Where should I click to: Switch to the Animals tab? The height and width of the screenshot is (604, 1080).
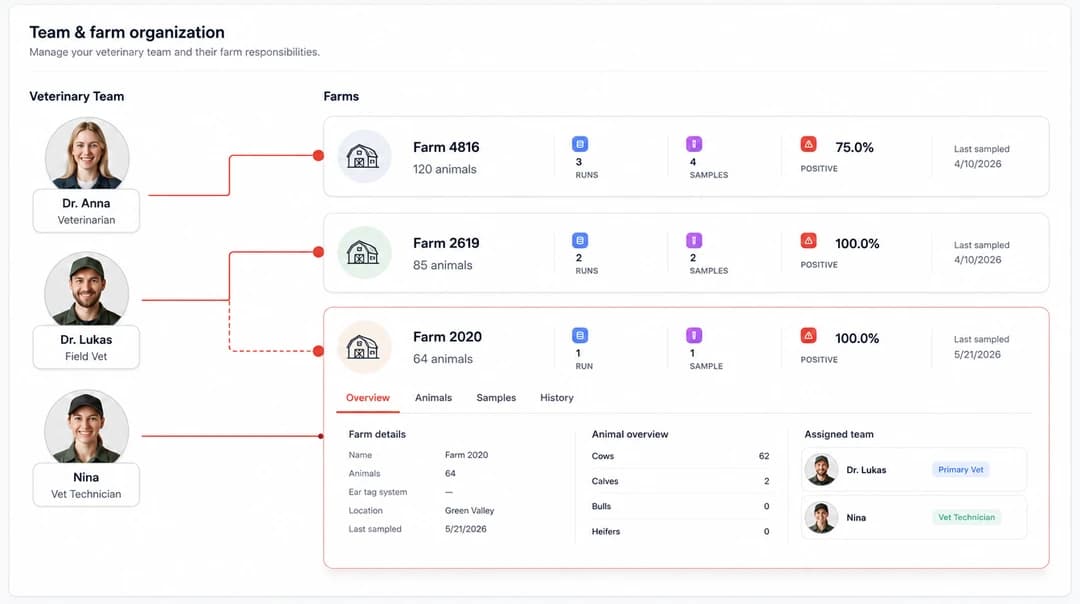433,398
